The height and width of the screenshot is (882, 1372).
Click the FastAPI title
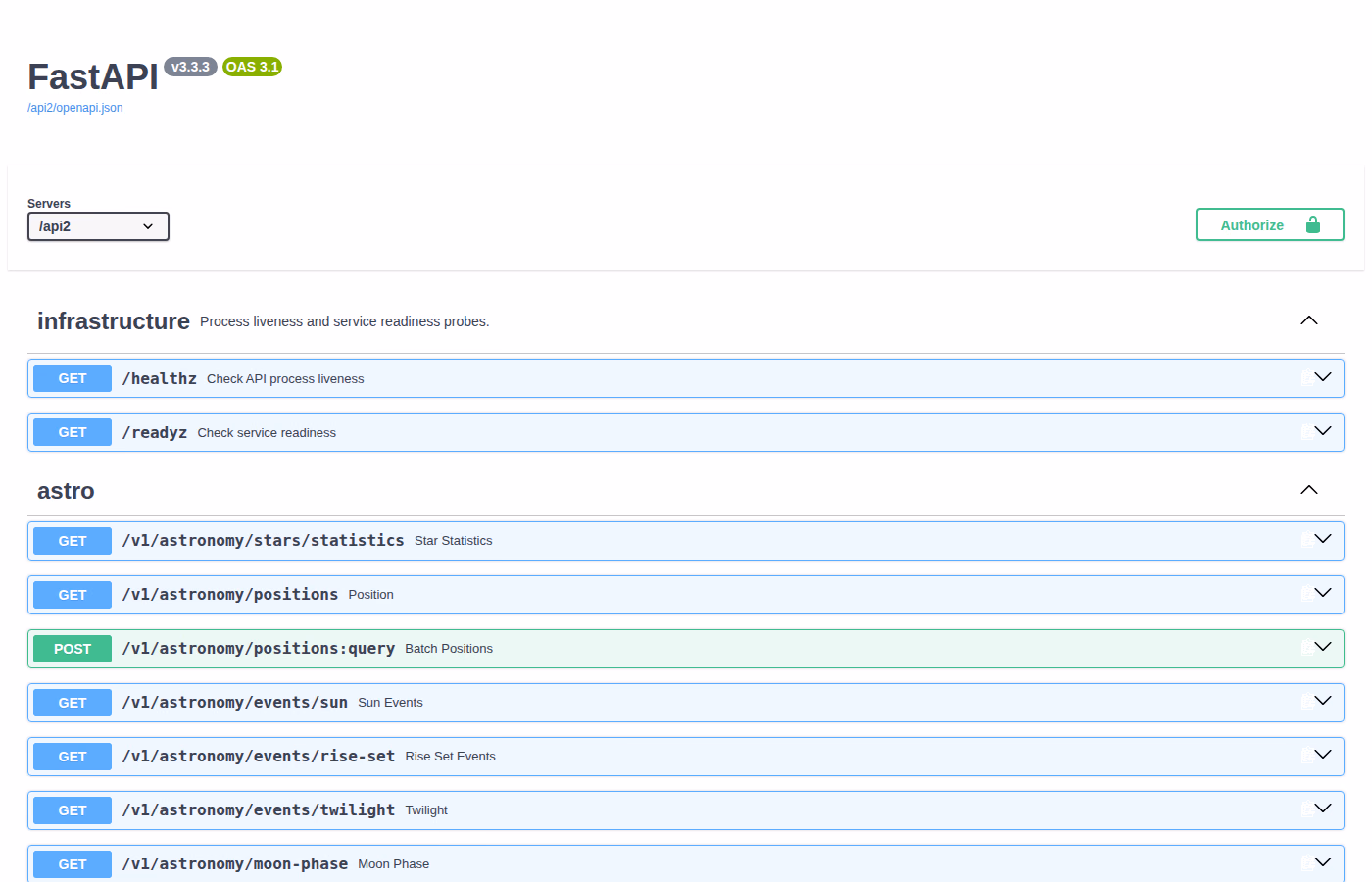(x=93, y=76)
